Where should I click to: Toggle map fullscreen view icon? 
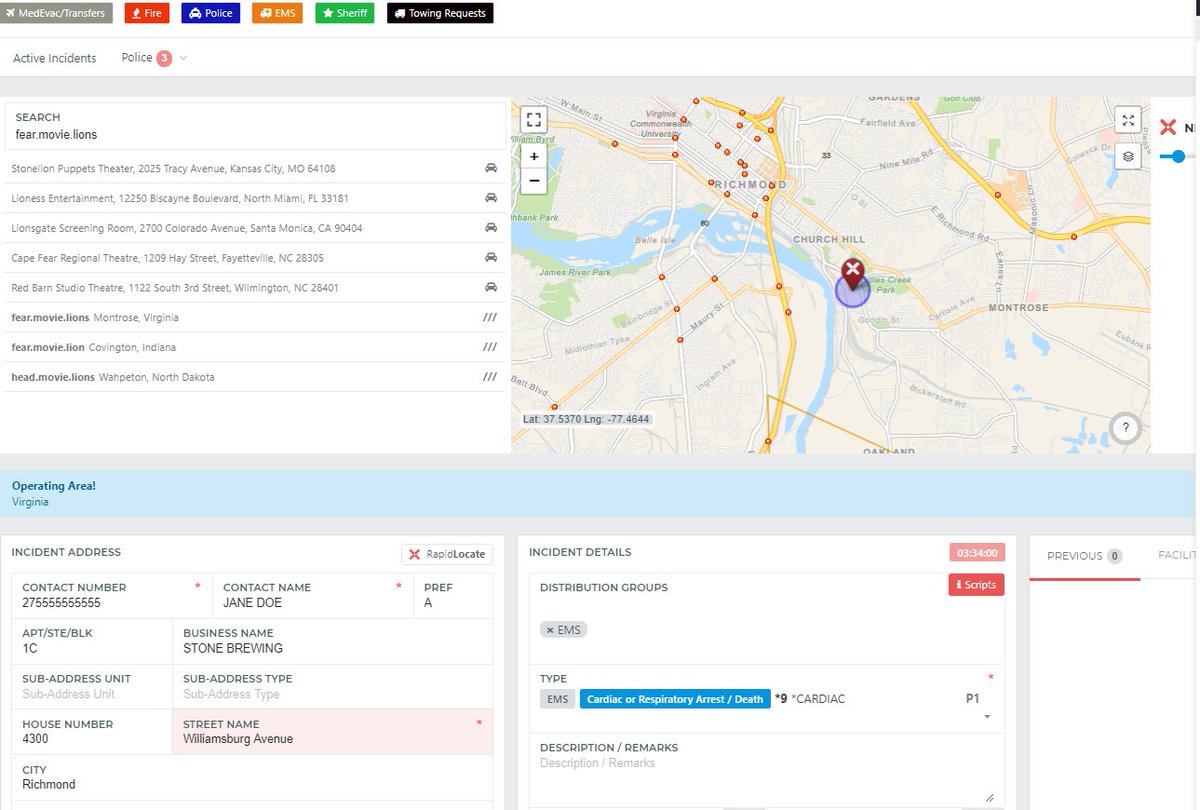[x=534, y=120]
